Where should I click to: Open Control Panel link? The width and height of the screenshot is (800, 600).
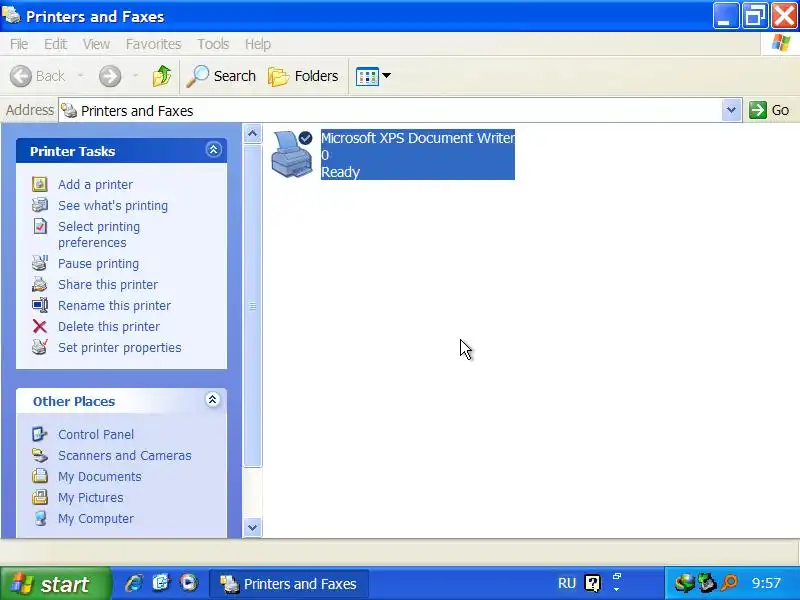(96, 434)
